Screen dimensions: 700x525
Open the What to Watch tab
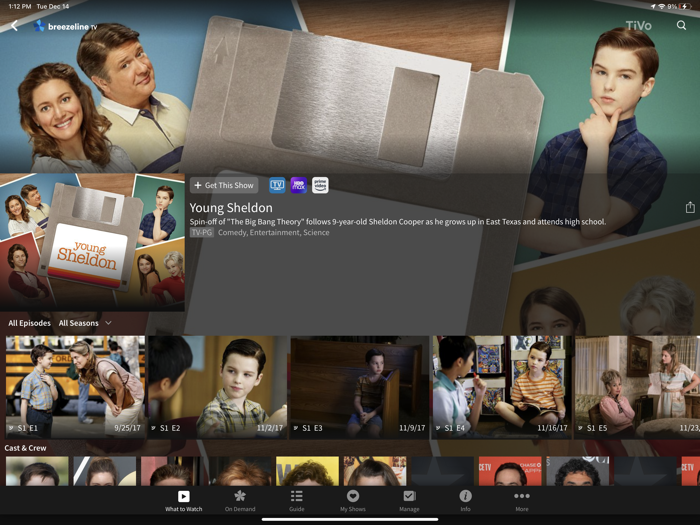click(x=183, y=501)
